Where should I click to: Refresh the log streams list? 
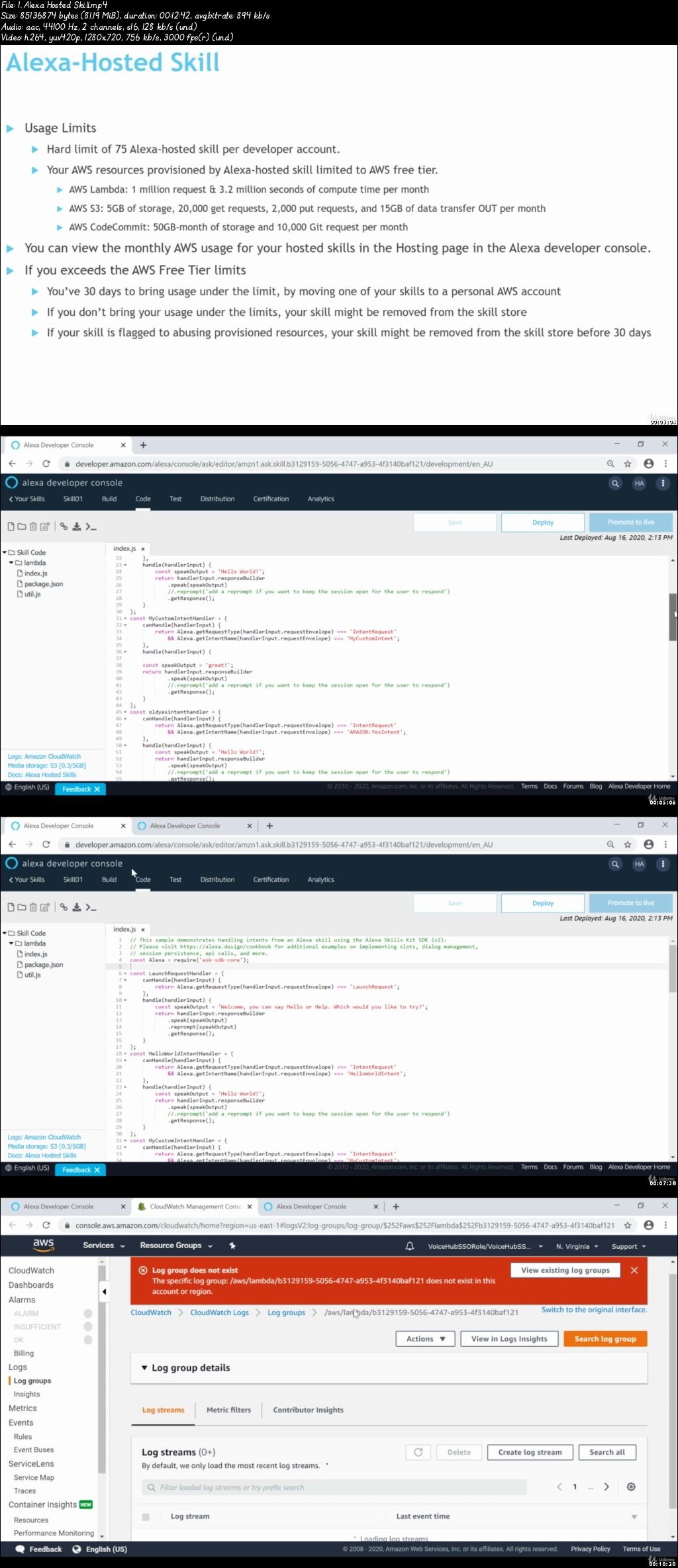coord(418,1452)
